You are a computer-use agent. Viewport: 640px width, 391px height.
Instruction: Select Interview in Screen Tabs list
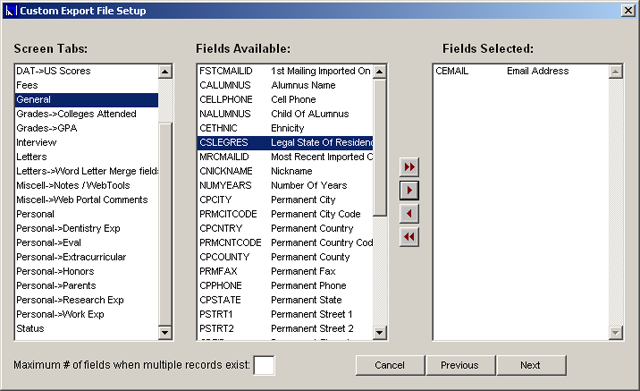[x=87, y=142]
